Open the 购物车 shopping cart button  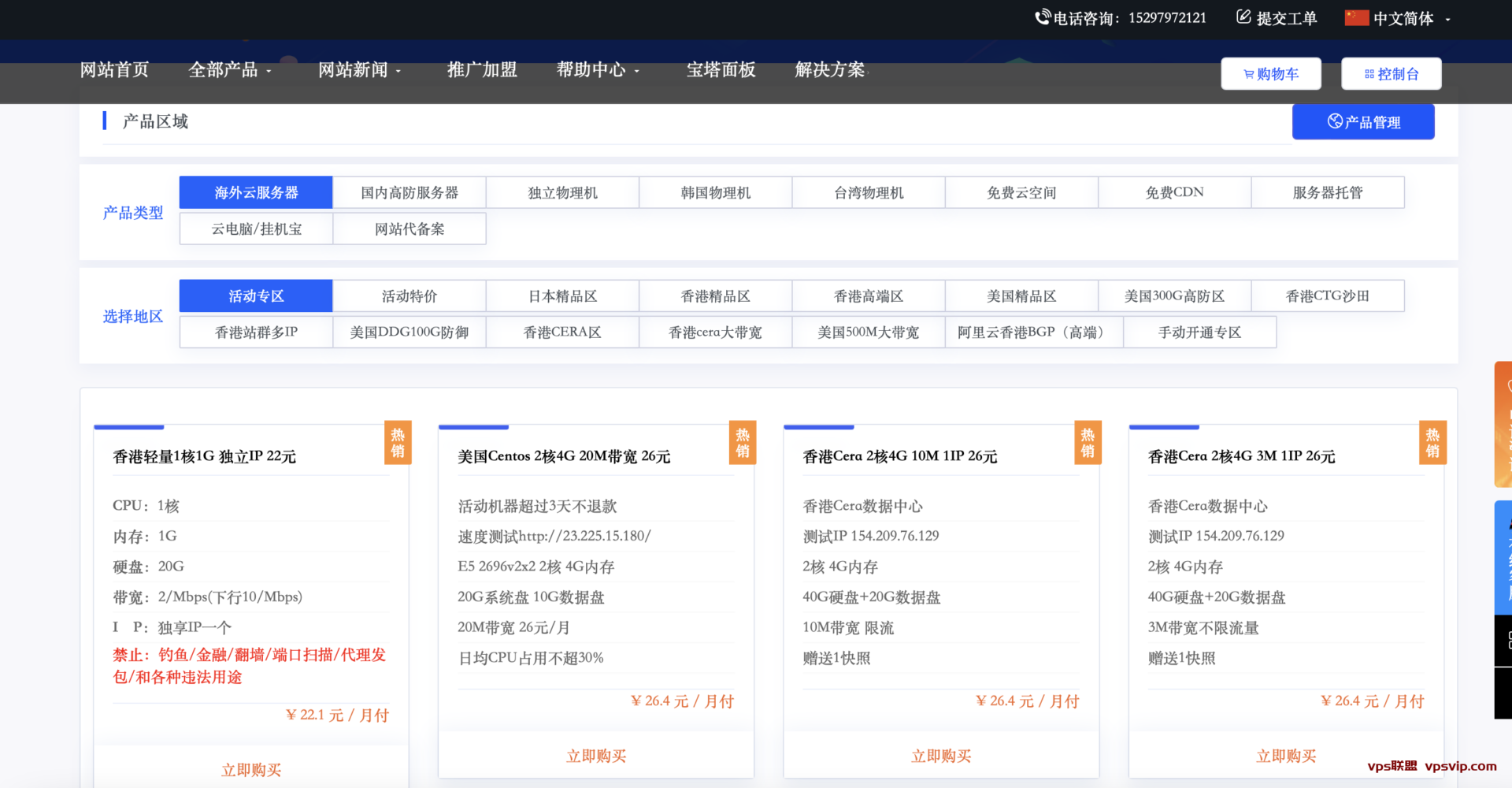(1271, 74)
